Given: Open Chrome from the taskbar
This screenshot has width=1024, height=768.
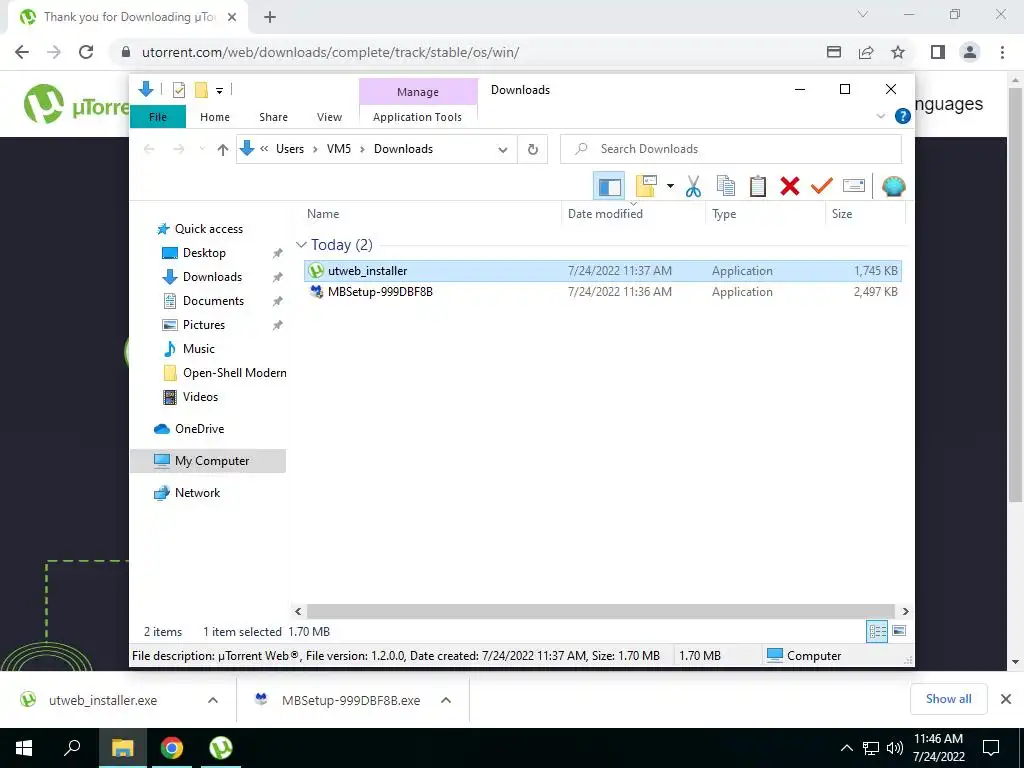Looking at the screenshot, I should click(172, 748).
